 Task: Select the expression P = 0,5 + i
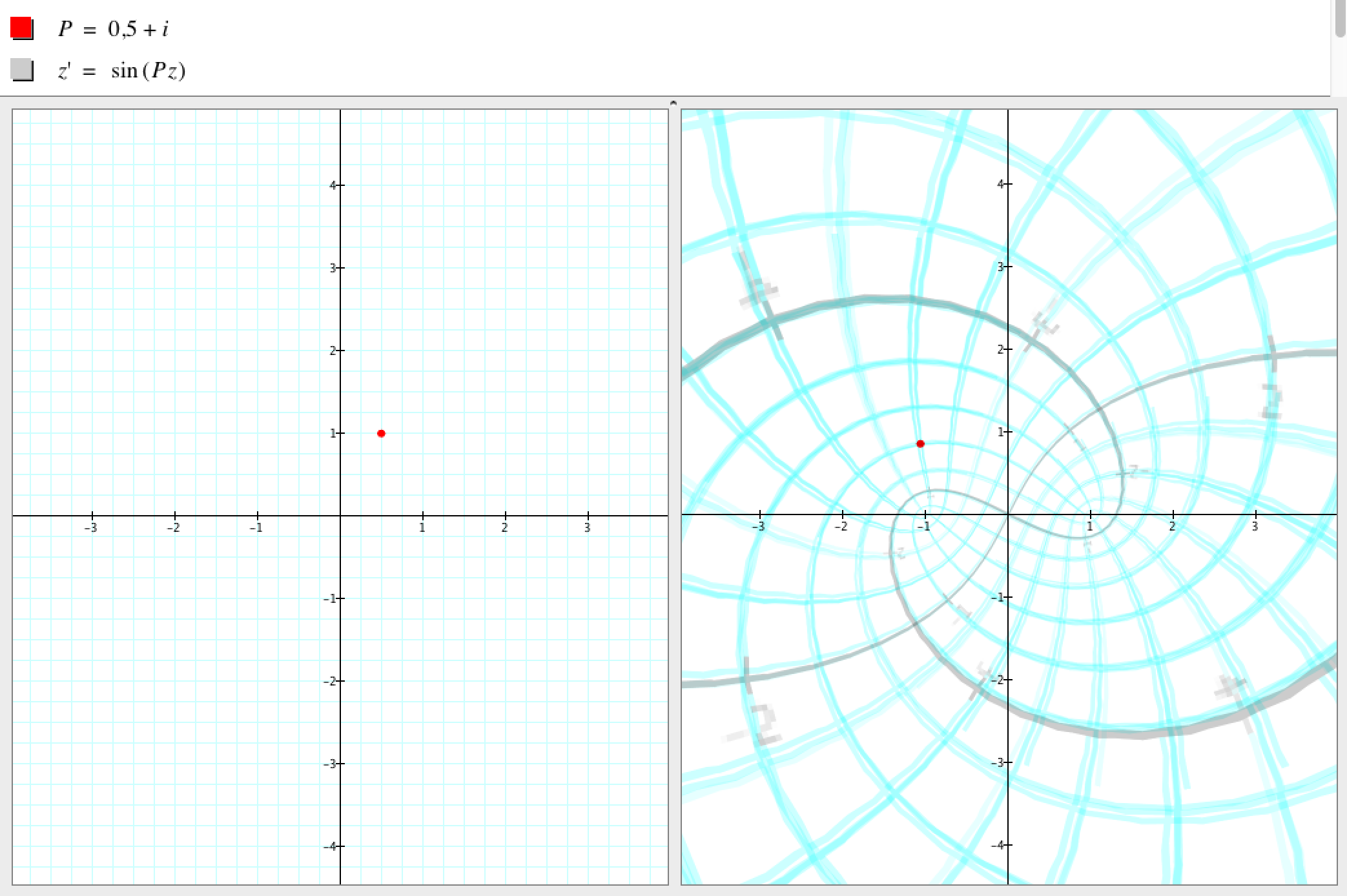tap(113, 29)
